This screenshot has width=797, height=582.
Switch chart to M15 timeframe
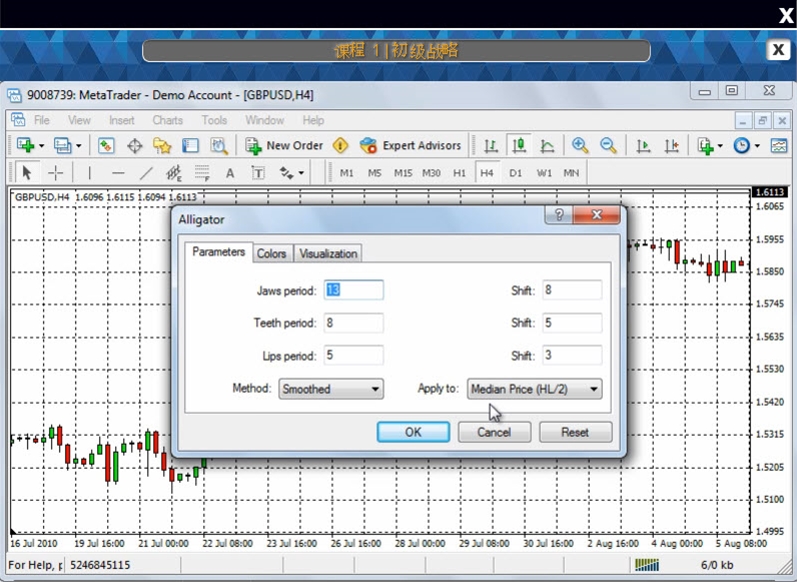pyautogui.click(x=403, y=173)
